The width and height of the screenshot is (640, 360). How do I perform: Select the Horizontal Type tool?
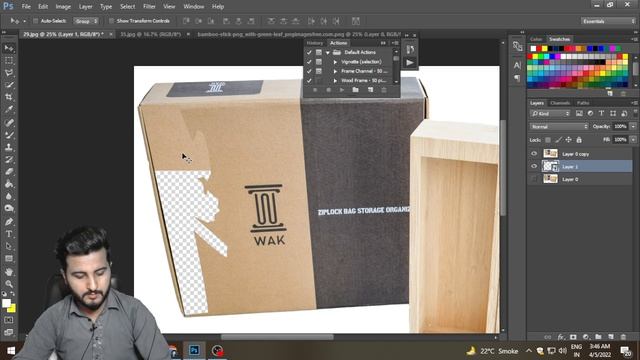[x=9, y=234]
